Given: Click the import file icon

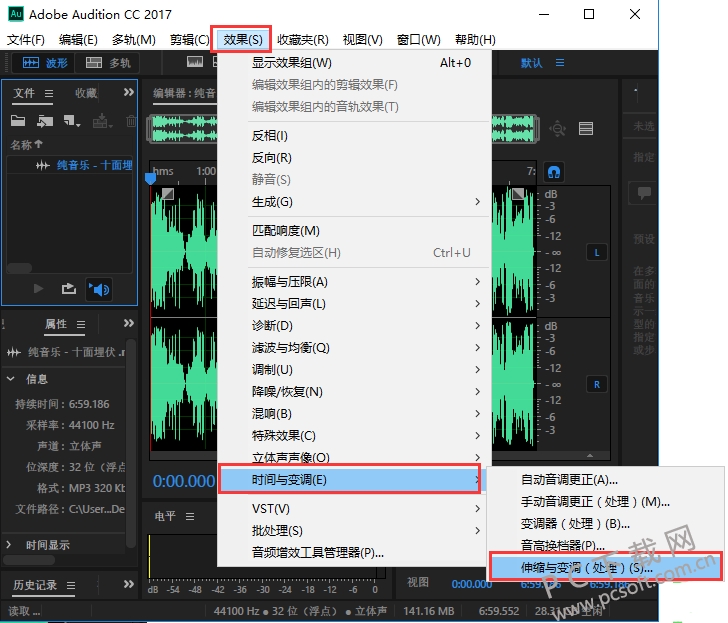Looking at the screenshot, I should tap(45, 121).
